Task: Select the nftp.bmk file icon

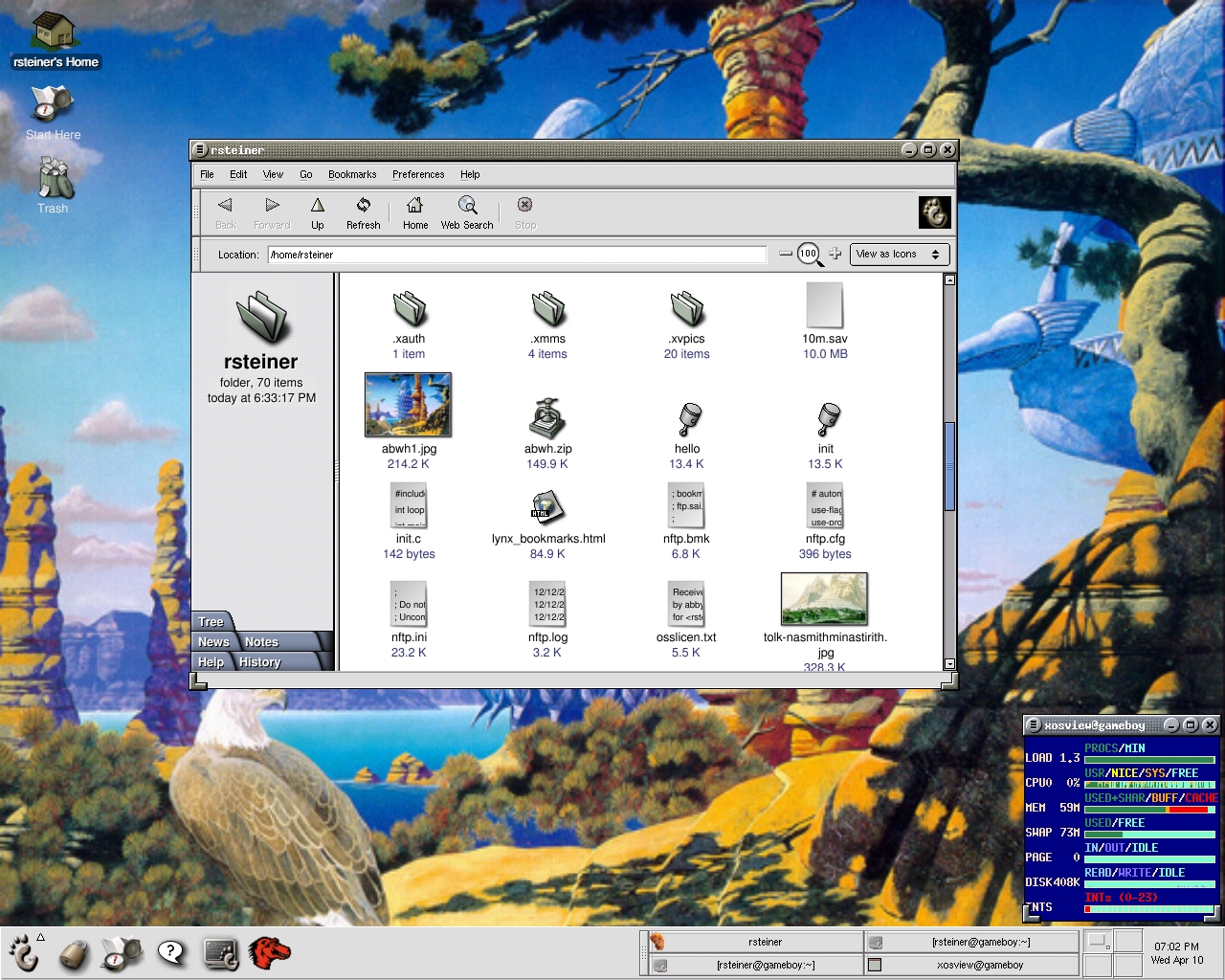Action: coord(687,505)
